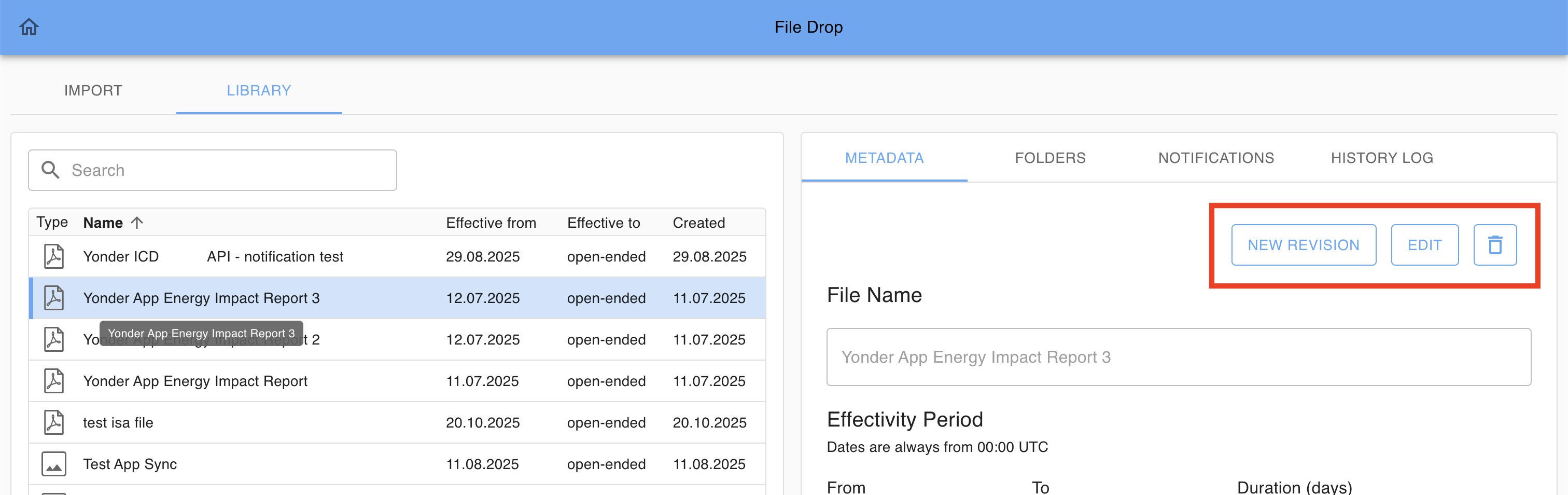1568x495 pixels.
Task: Click the search magnifier icon
Action: pyautogui.click(x=50, y=170)
